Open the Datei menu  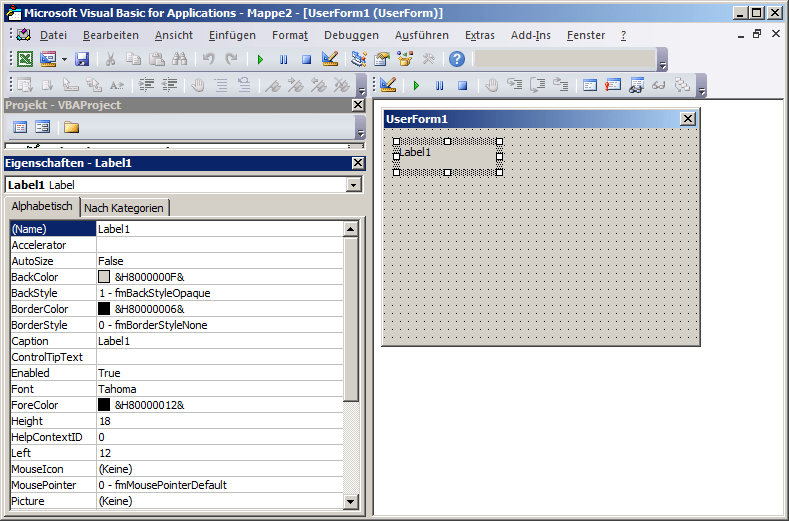53,35
